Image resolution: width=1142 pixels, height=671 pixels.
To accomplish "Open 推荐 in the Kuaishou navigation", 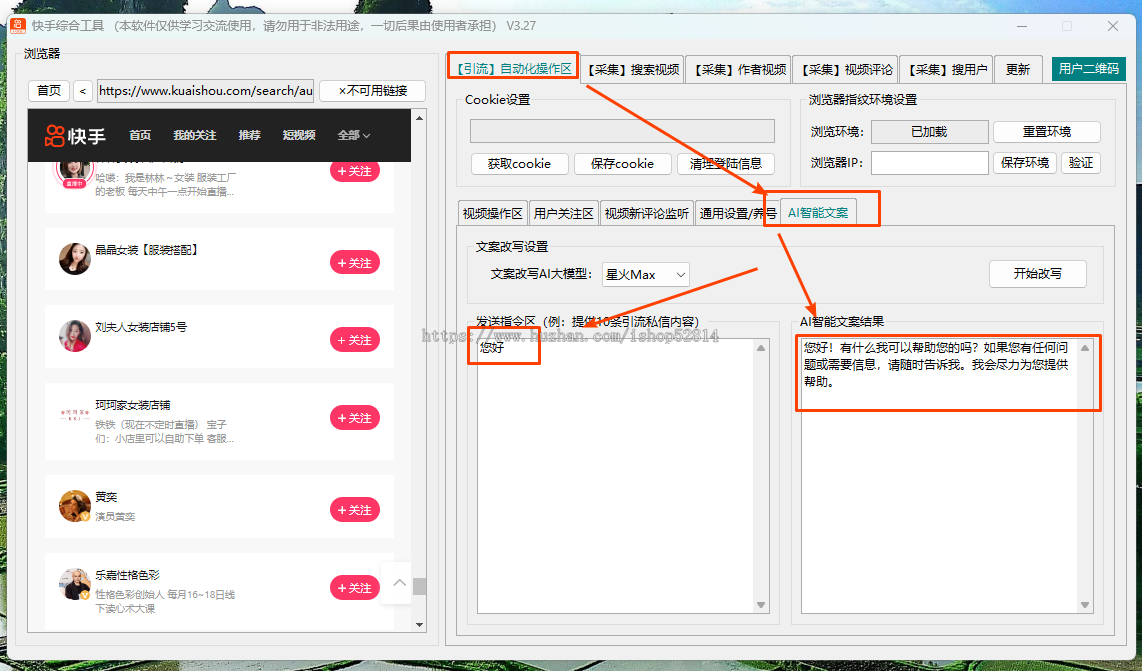I will (249, 136).
